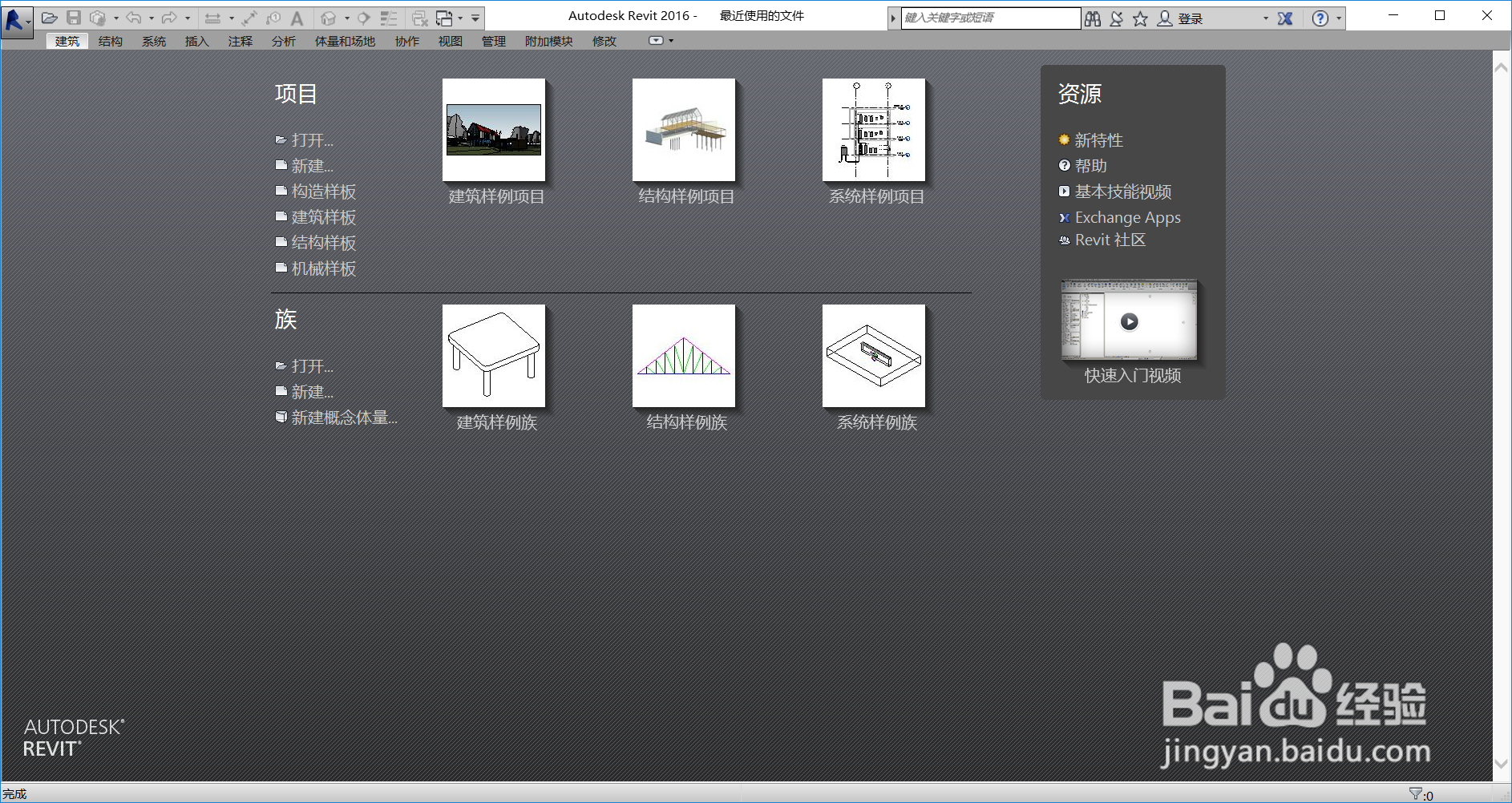
Task: Play the 快速入门视频 video thumbnail
Action: [x=1129, y=321]
